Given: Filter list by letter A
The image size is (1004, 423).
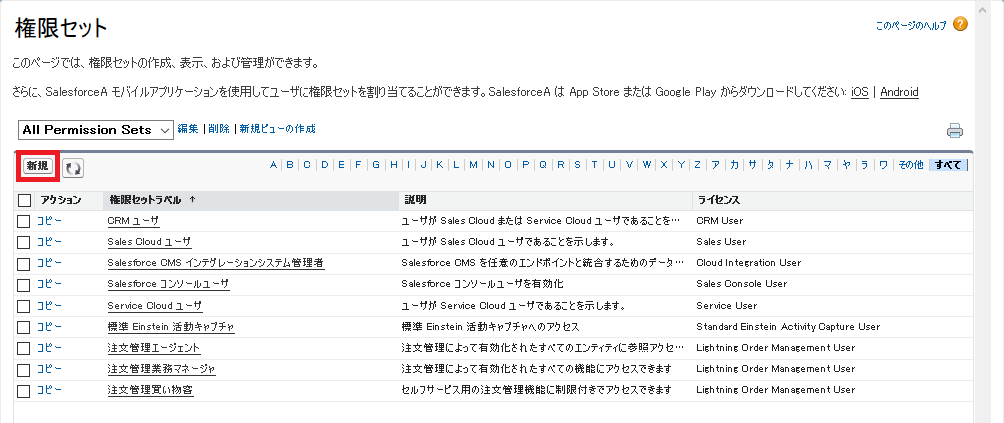Looking at the screenshot, I should [273, 164].
